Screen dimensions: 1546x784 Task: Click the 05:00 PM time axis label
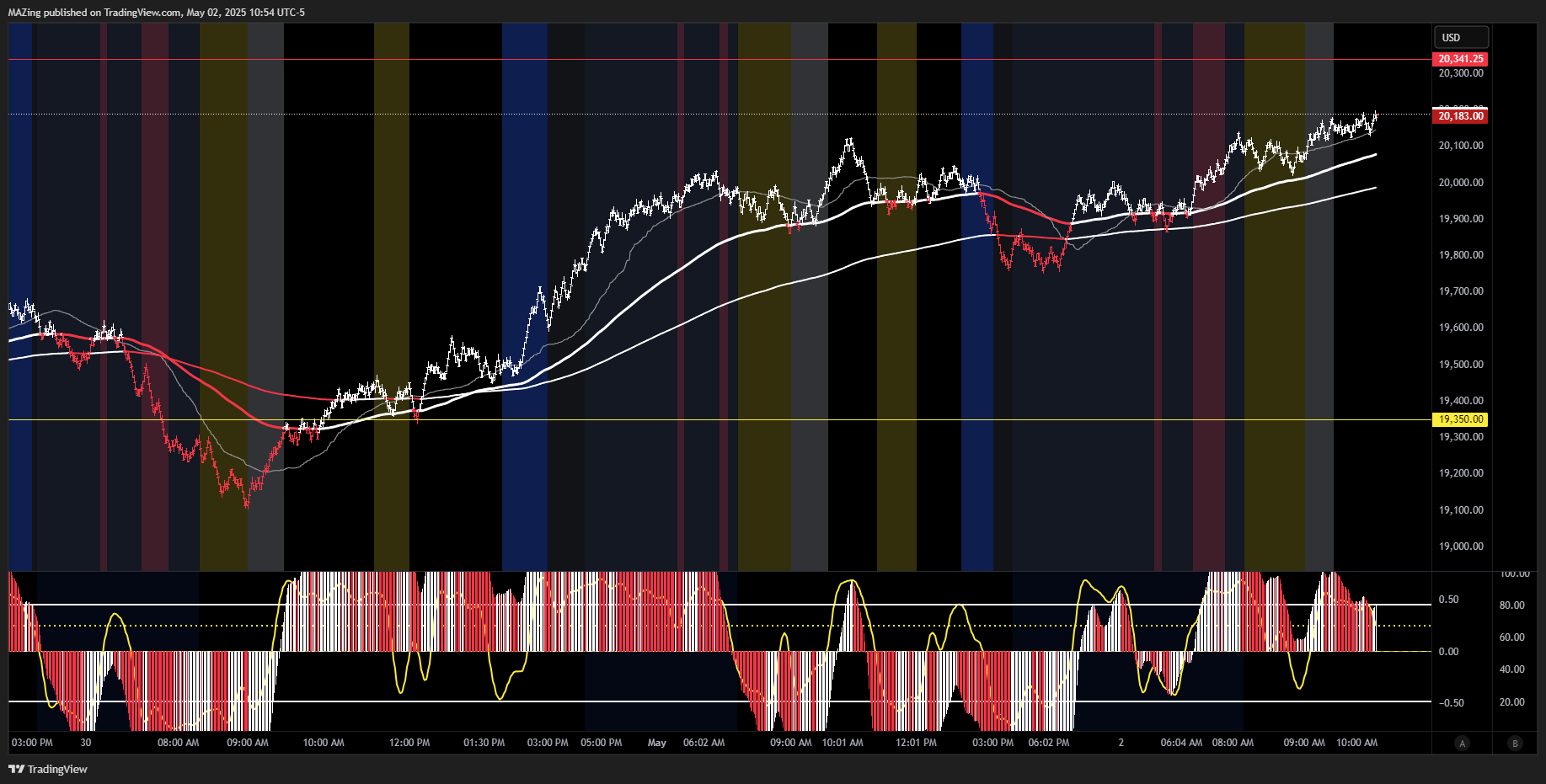click(x=602, y=743)
